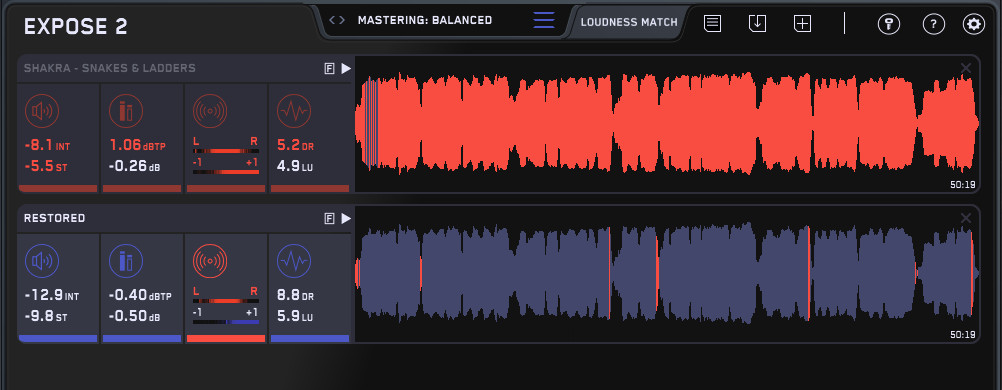
Task: Select the Mastering: Balanced preset label
Action: click(x=425, y=20)
